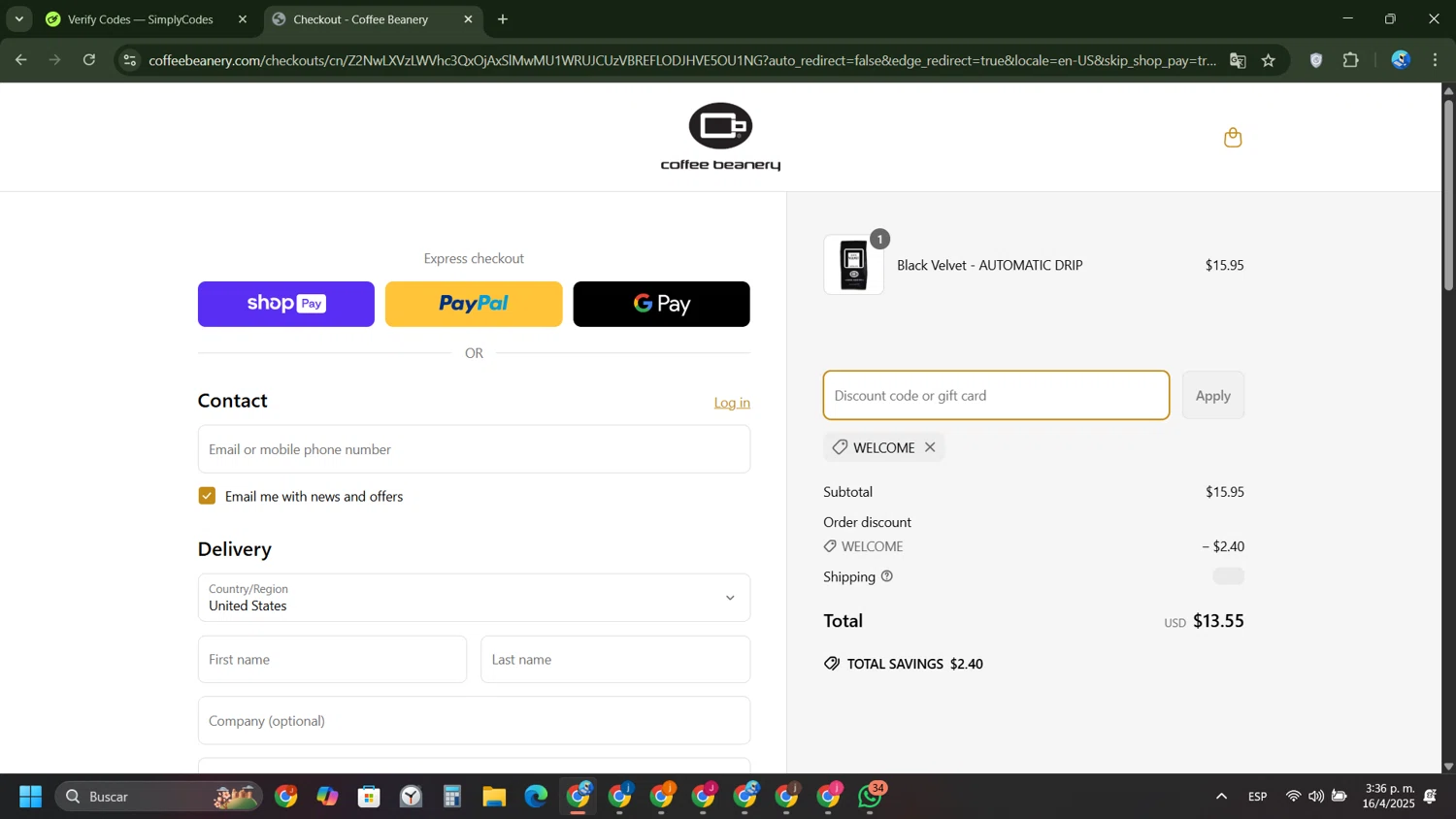Screen dimensions: 1456x819
Task: Open a new browser tab
Action: (x=503, y=19)
